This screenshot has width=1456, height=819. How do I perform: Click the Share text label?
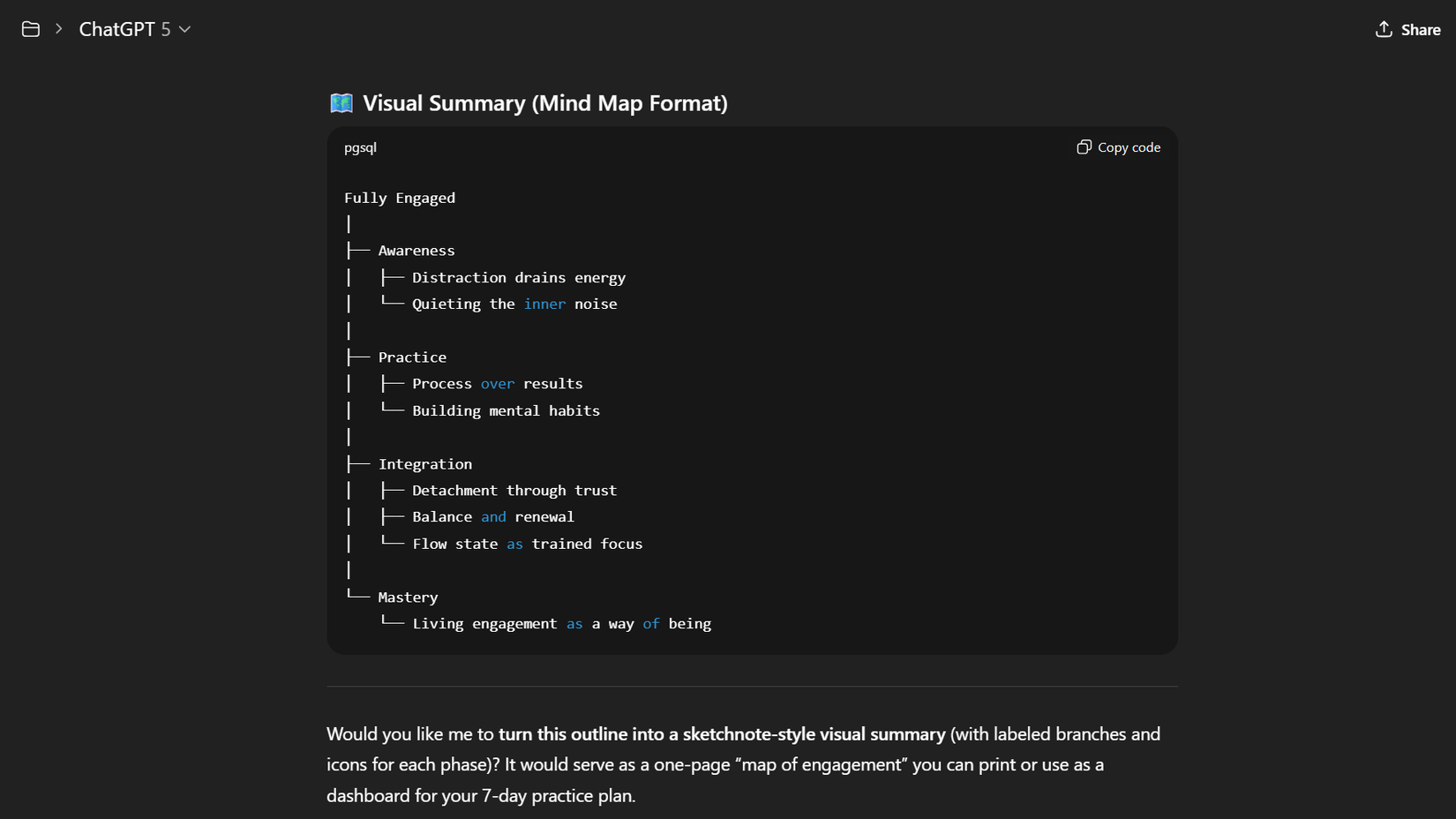click(x=1421, y=30)
